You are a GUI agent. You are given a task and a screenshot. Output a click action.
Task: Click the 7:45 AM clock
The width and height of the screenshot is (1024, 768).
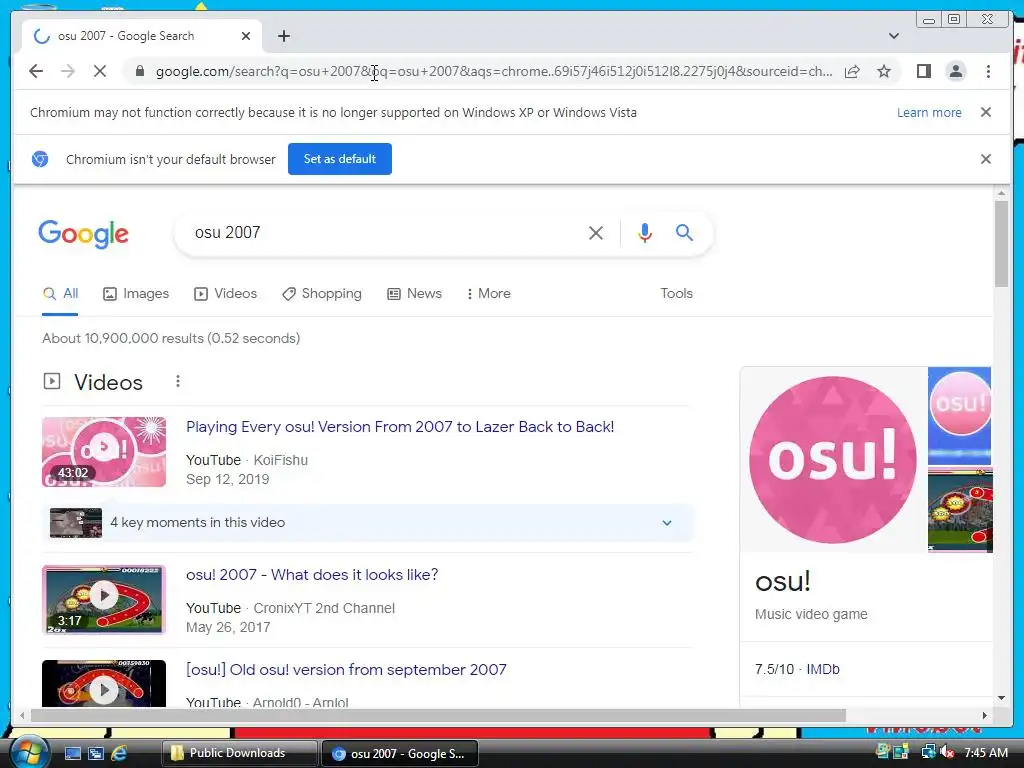coord(985,753)
